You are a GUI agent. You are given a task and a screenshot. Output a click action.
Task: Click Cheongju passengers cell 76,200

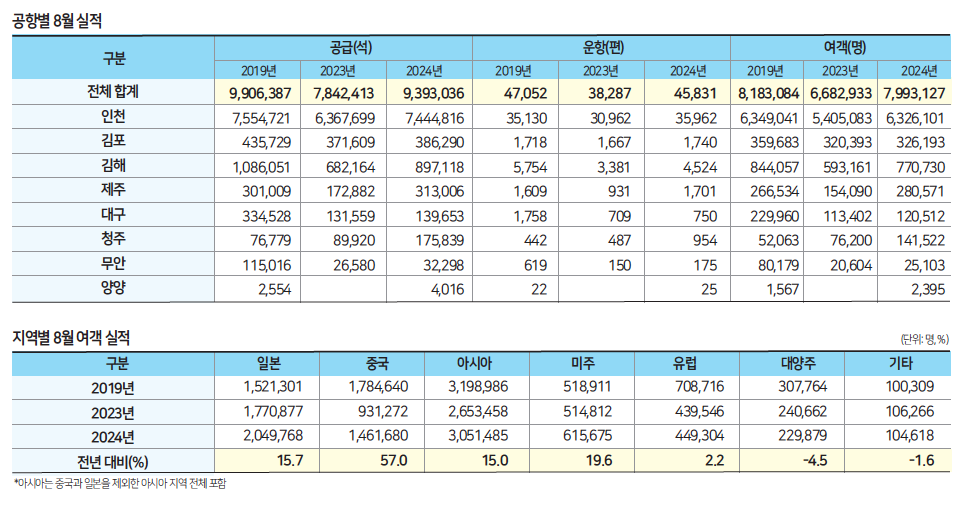pos(851,241)
